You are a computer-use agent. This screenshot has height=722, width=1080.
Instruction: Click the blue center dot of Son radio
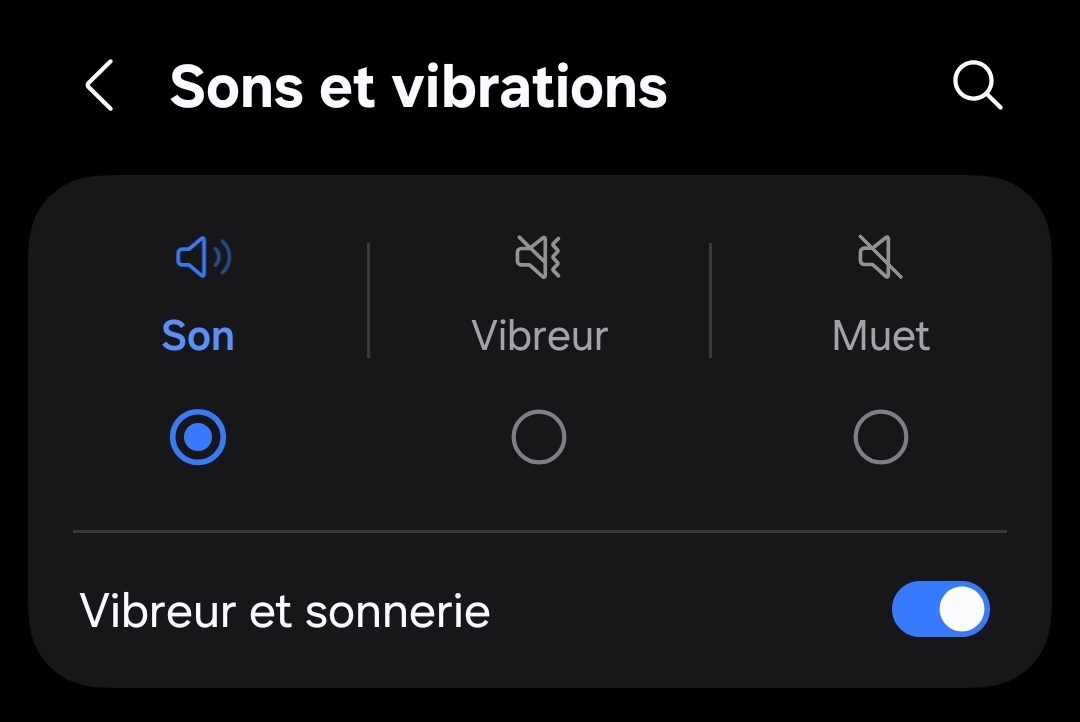[198, 438]
